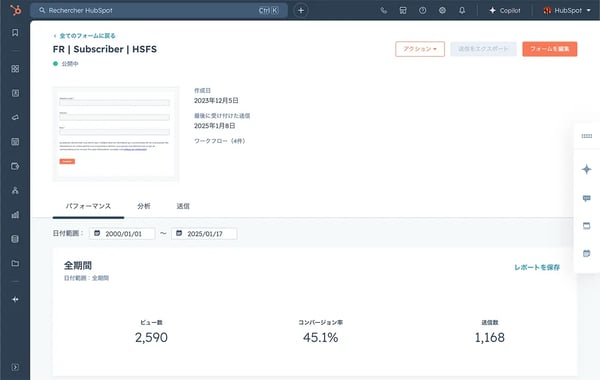This screenshot has width=600, height=380.
Task: Open the Commerce wallet icon in sidebar
Action: coord(15,166)
